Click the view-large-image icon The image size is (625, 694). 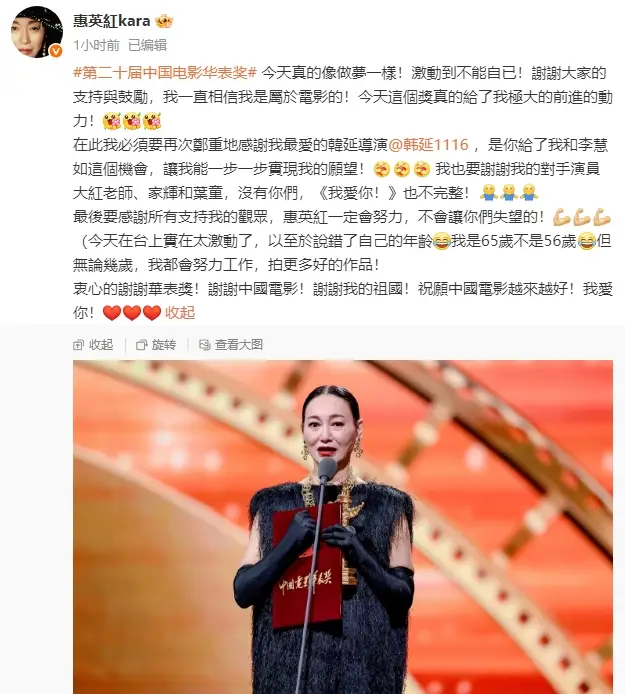click(204, 345)
